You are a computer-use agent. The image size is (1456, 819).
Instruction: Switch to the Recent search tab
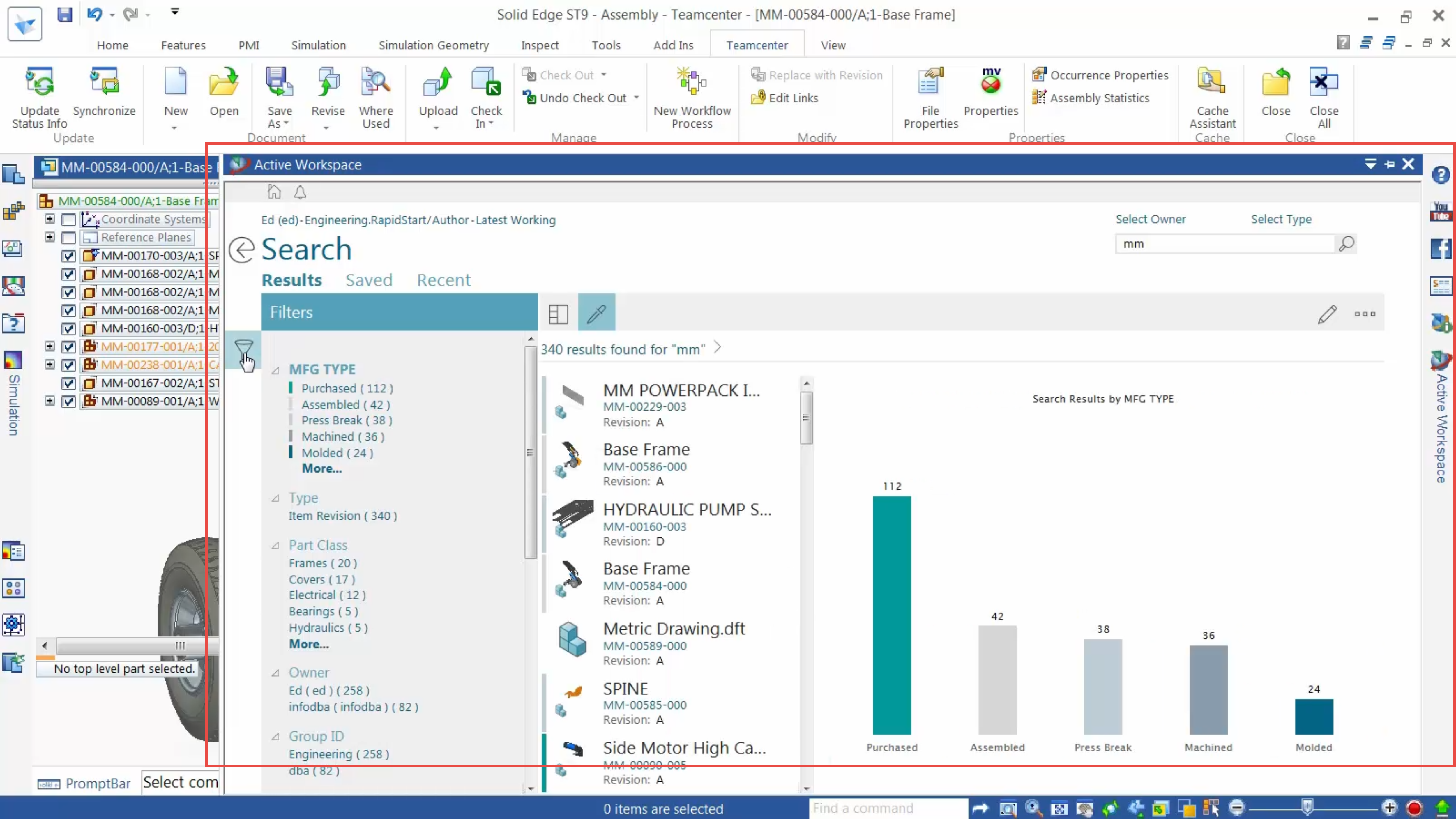pos(444,280)
